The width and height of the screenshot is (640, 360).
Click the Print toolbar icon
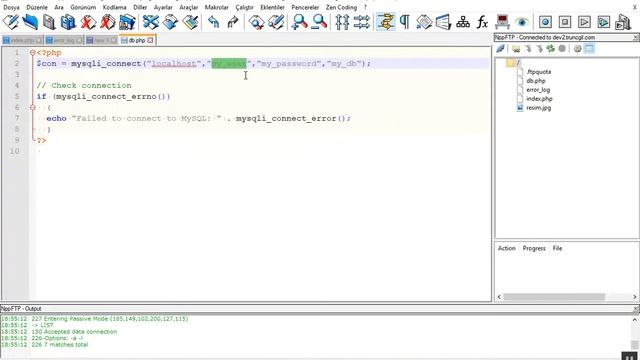click(x=127, y=22)
